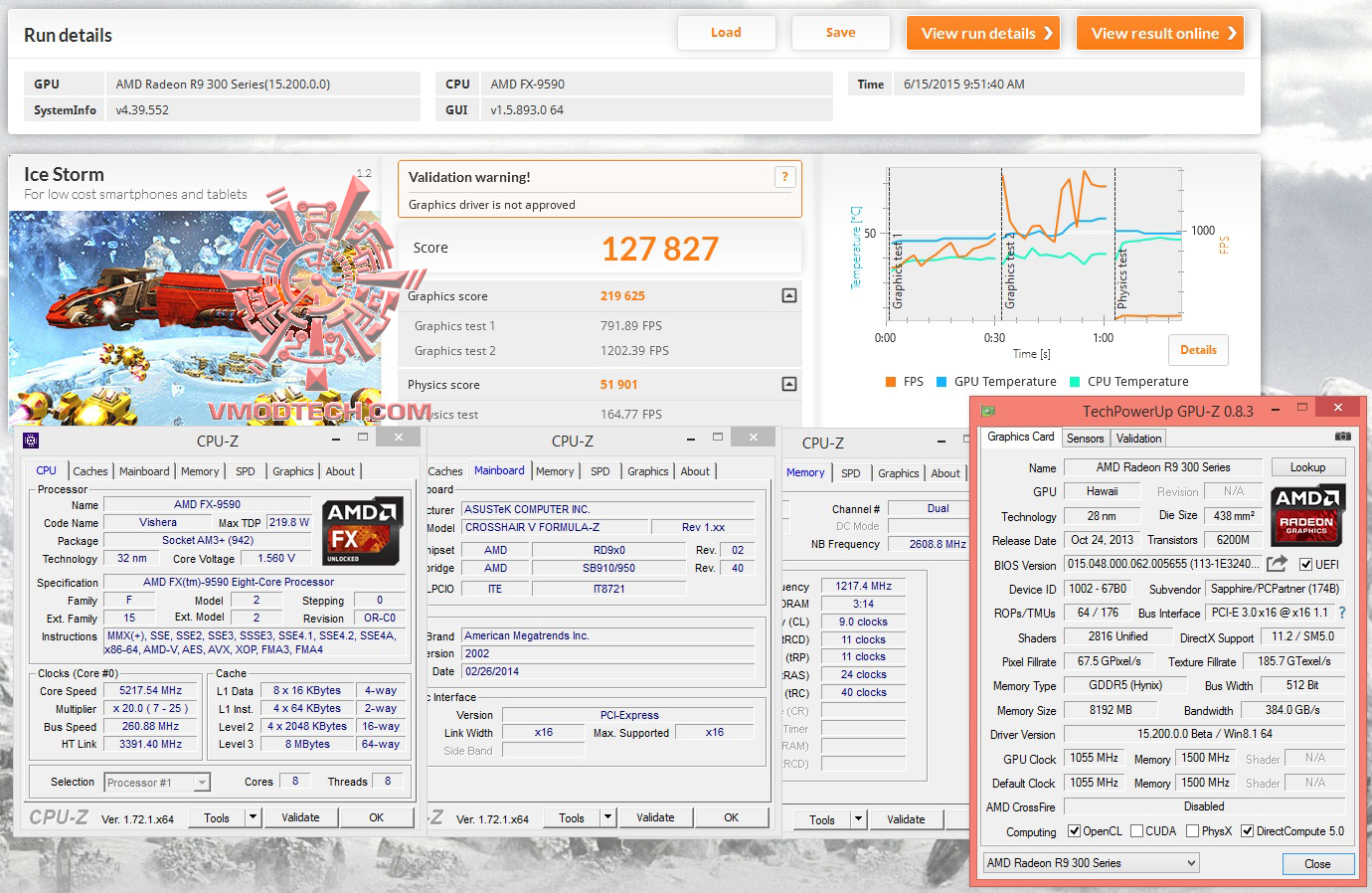Viewport: 1372px width, 893px height.
Task: Collapse the Physics score section
Action: tap(788, 384)
